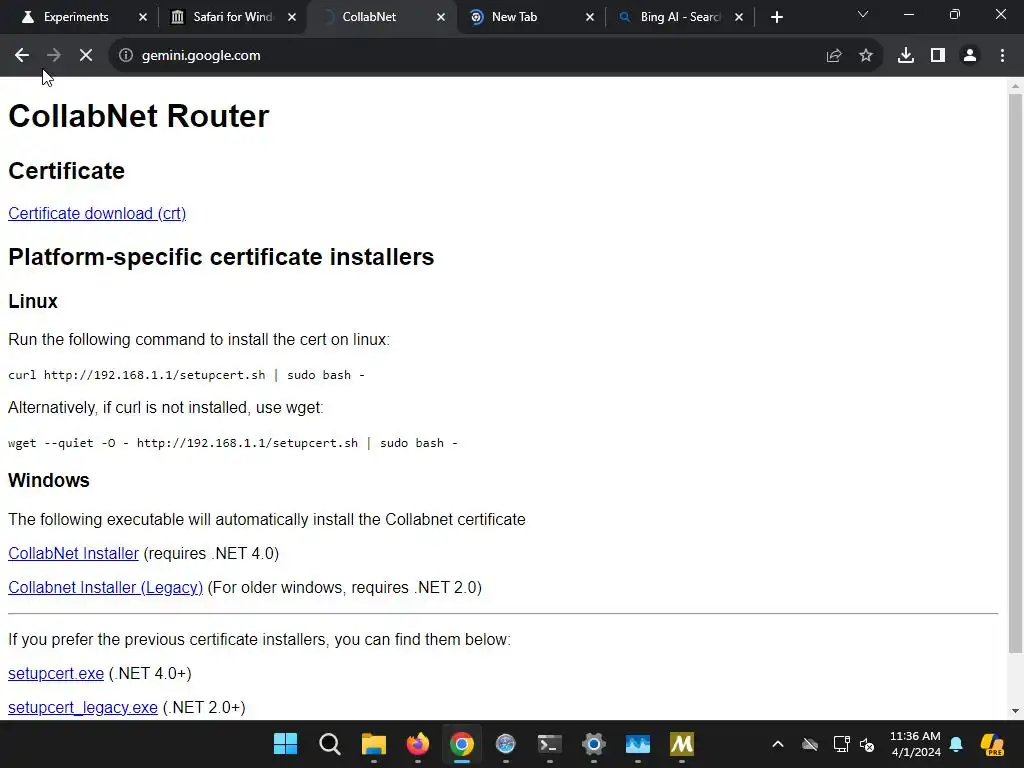The height and width of the screenshot is (768, 1024).
Task: Close the Experiments tab
Action: tap(143, 17)
